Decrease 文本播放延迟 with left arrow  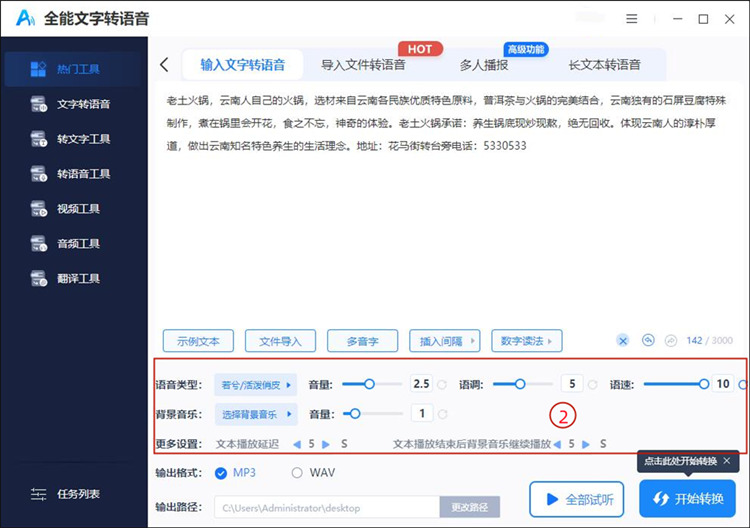tap(297, 444)
